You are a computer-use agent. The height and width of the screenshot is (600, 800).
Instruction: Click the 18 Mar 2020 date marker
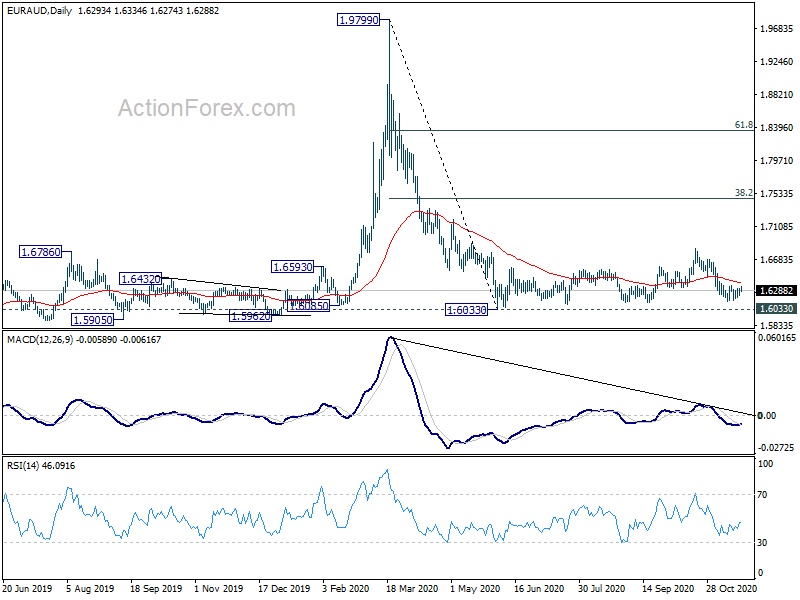(x=412, y=588)
